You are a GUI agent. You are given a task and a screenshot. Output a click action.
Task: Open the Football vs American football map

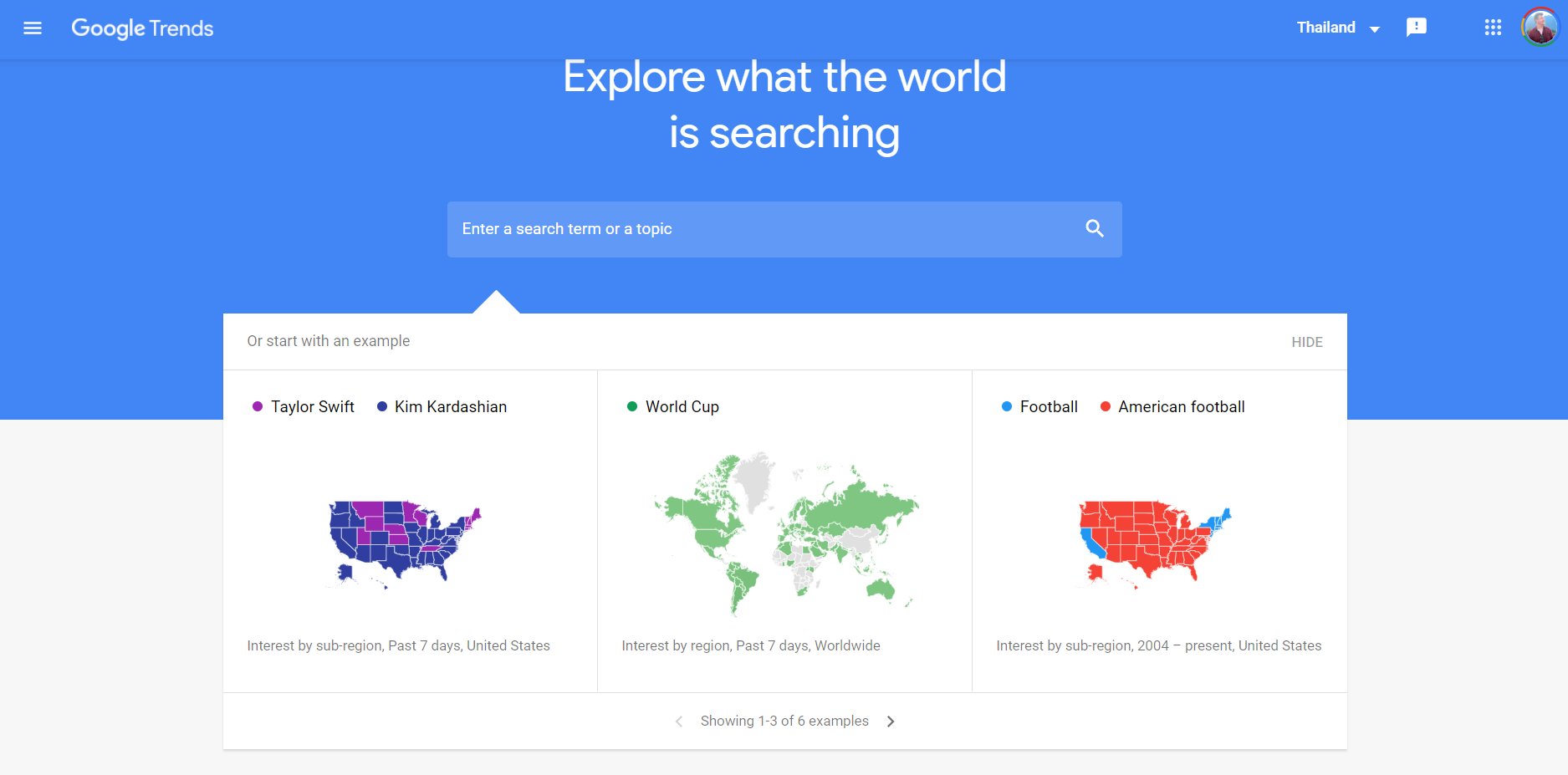1154,543
